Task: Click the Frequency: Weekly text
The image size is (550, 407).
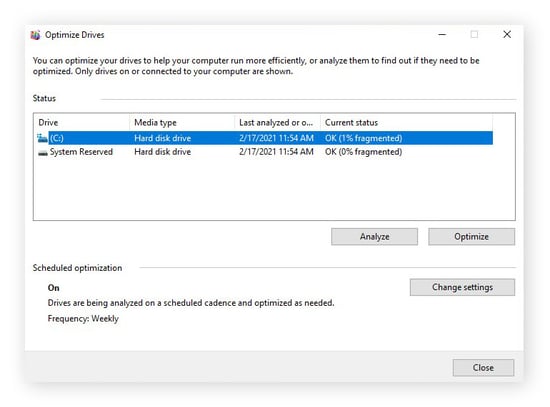Action: click(x=83, y=319)
